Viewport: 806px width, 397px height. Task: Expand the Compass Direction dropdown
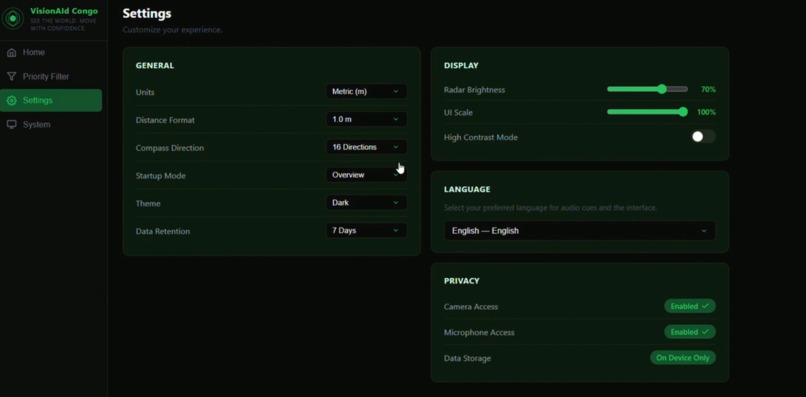(366, 147)
